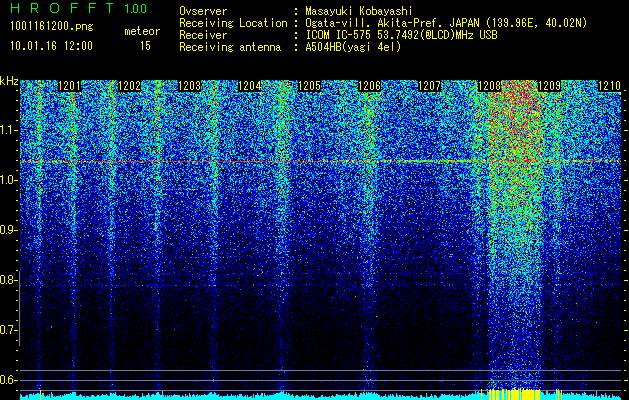Image resolution: width=629 pixels, height=400 pixels.
Task: Select the 1209 time marker
Action: [x=549, y=86]
